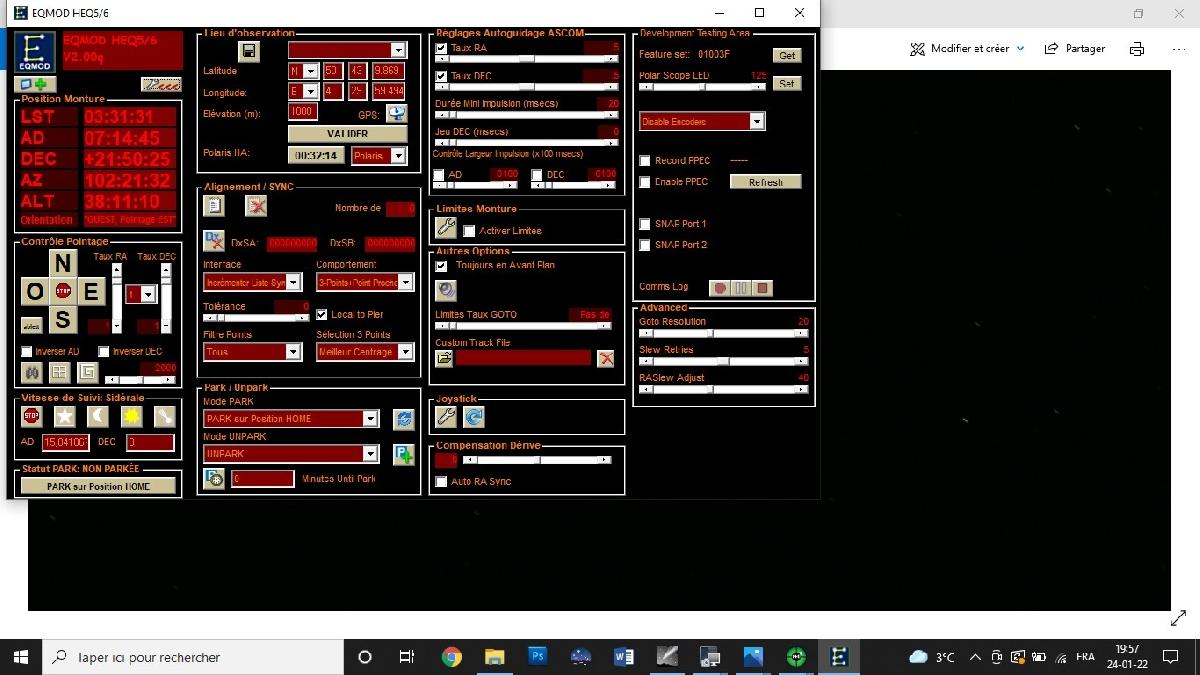Screen dimensions: 1200x675
Task: Slew the mount north with the N button
Action: (x=63, y=263)
